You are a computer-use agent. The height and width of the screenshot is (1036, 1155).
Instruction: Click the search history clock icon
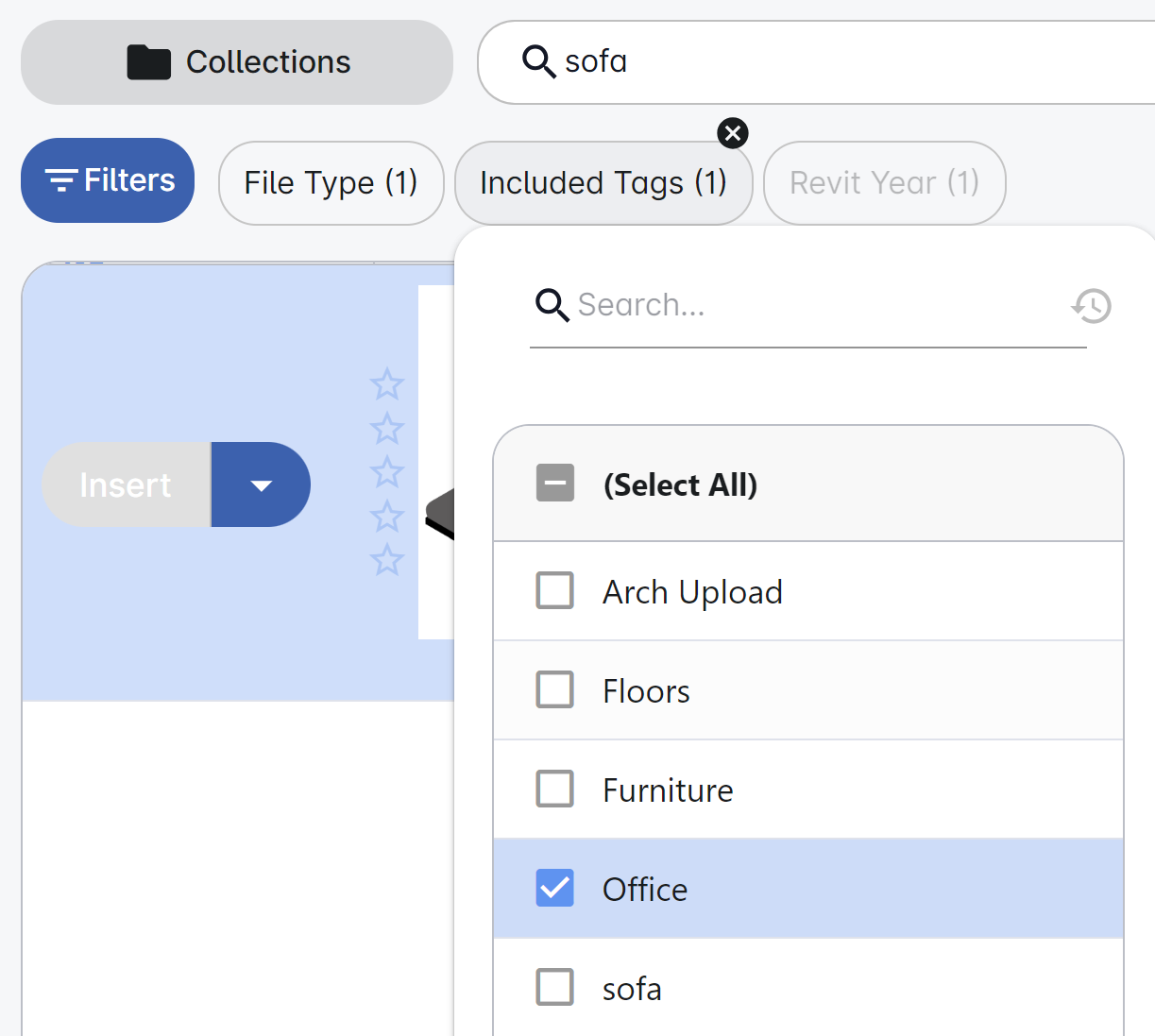[x=1092, y=305]
